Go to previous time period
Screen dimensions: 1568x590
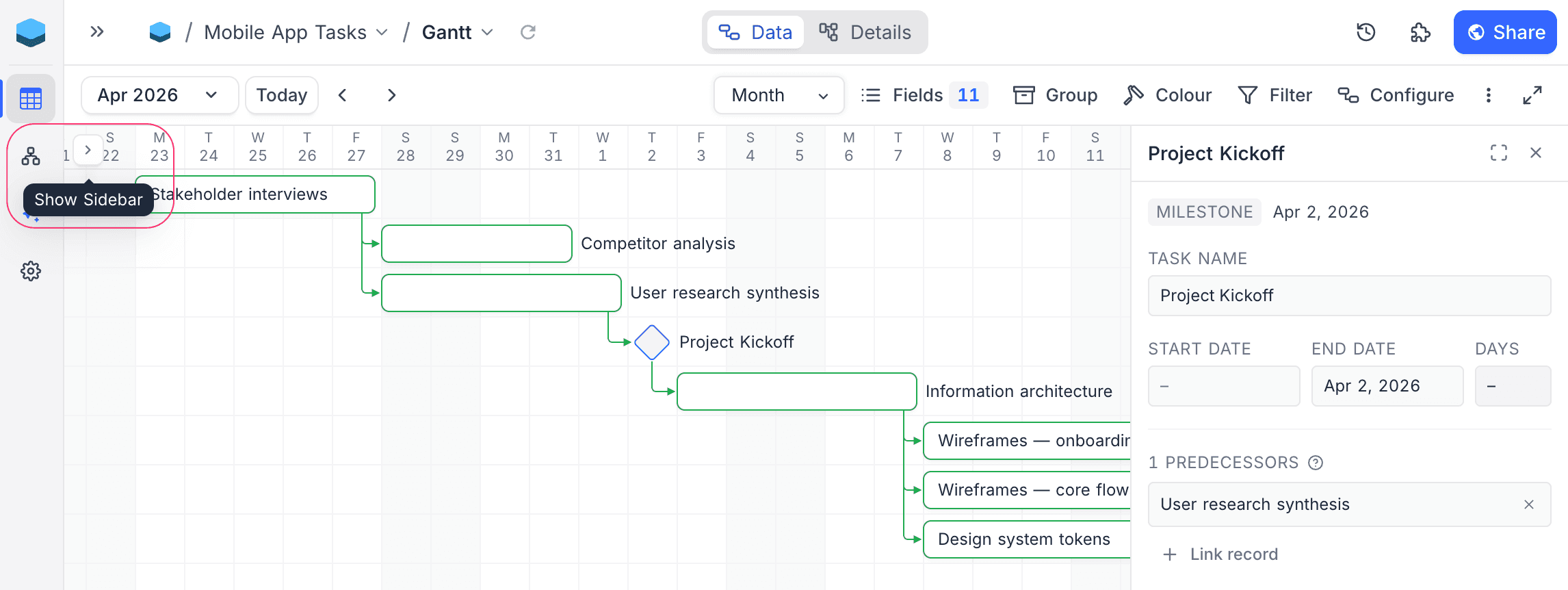pos(343,95)
